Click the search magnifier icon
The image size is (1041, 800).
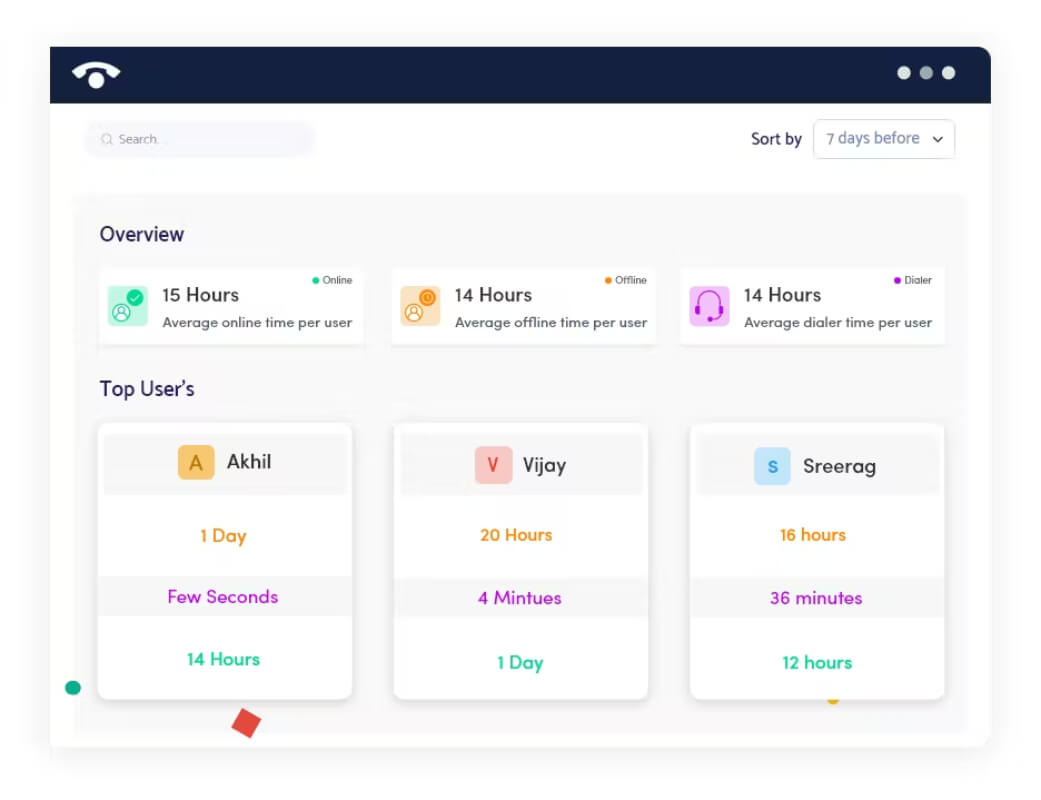point(107,139)
